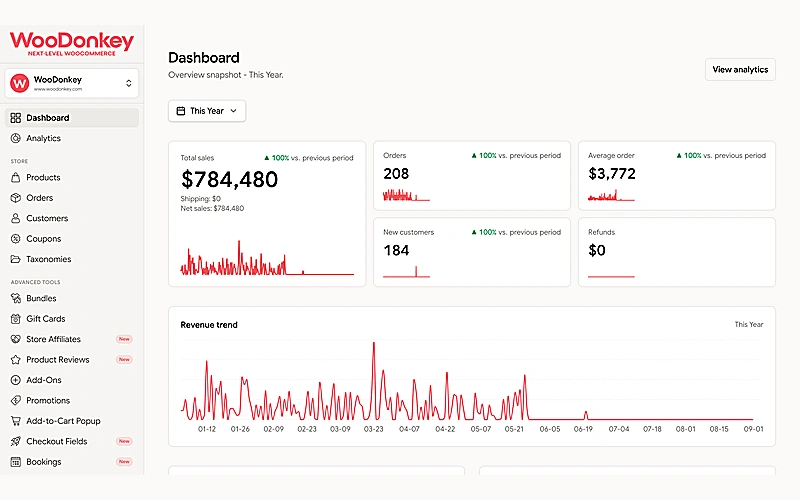Click the Refunds $0 value
This screenshot has width=800, height=500.
click(597, 251)
